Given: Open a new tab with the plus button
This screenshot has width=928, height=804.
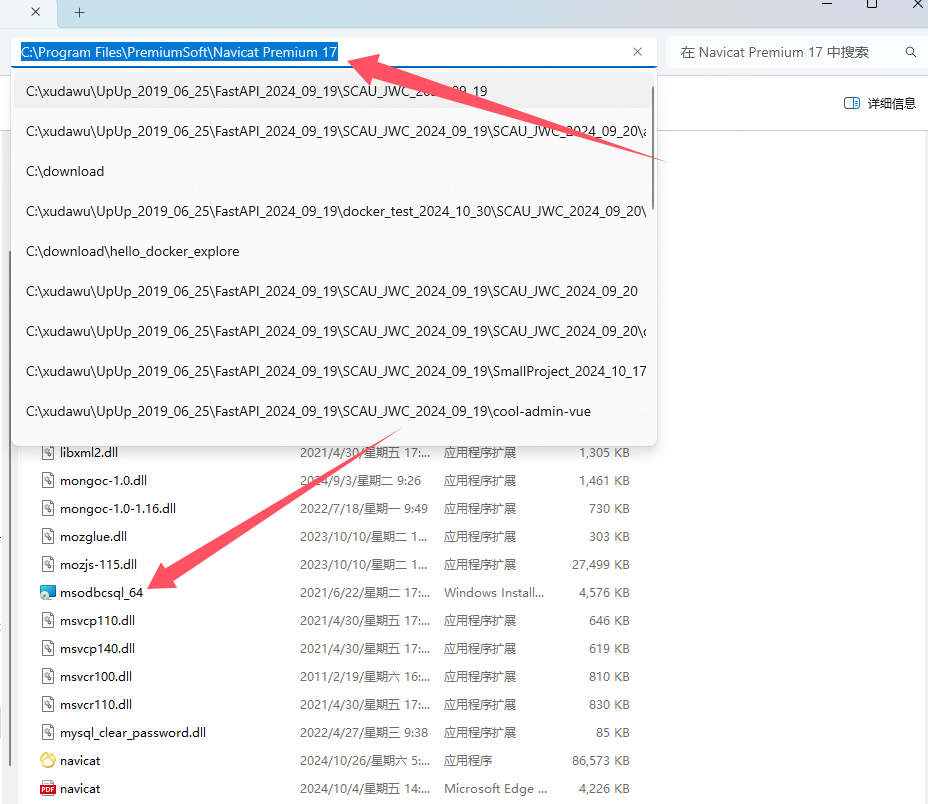Looking at the screenshot, I should coord(79,12).
